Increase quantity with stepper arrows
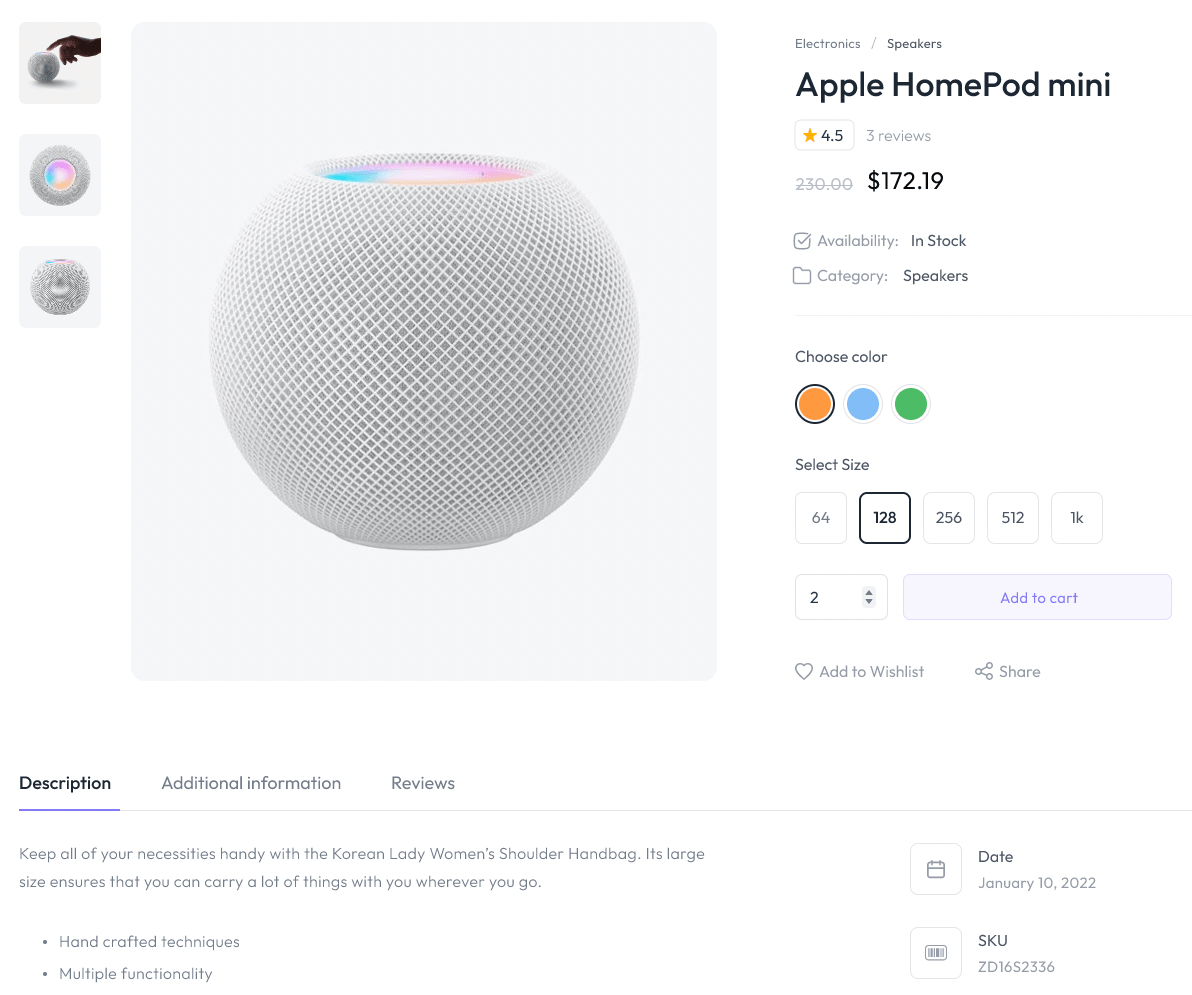 click(x=869, y=592)
